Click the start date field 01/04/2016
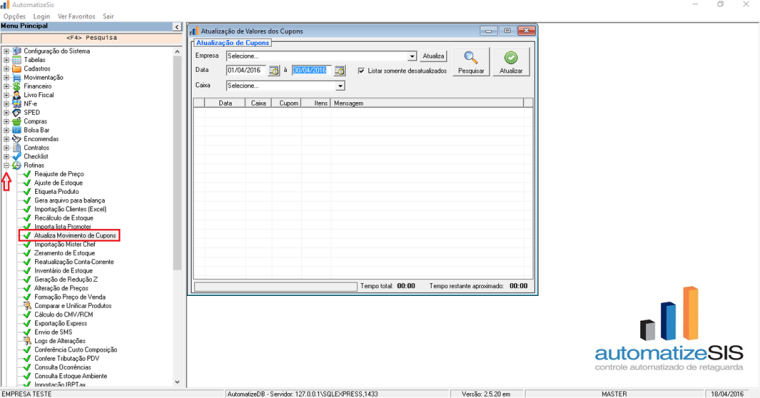The height and width of the screenshot is (398, 760). tap(247, 71)
